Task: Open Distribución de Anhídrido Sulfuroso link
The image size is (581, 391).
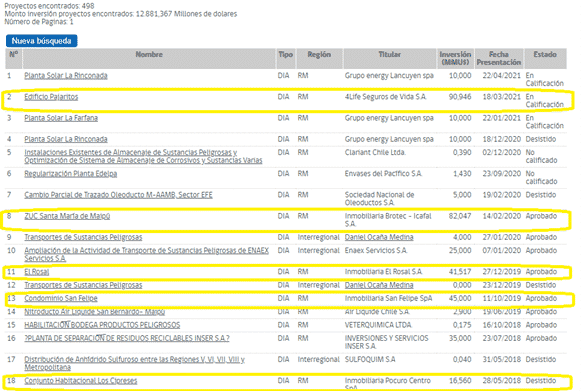Action: click(134, 363)
